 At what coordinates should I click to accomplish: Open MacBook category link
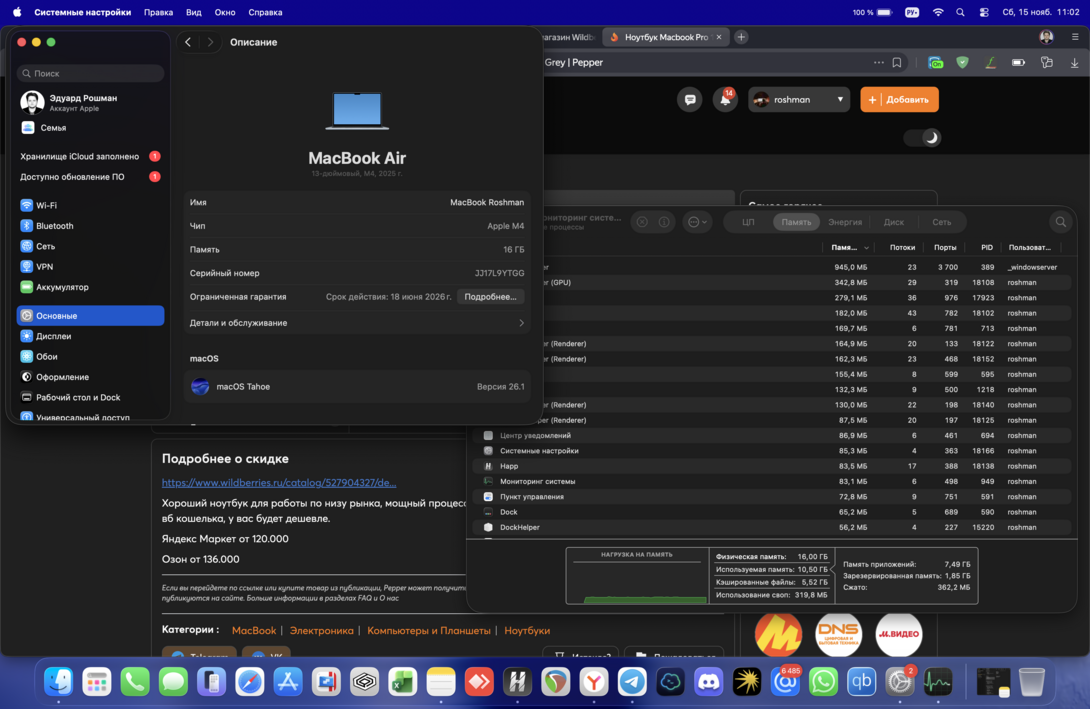(254, 630)
